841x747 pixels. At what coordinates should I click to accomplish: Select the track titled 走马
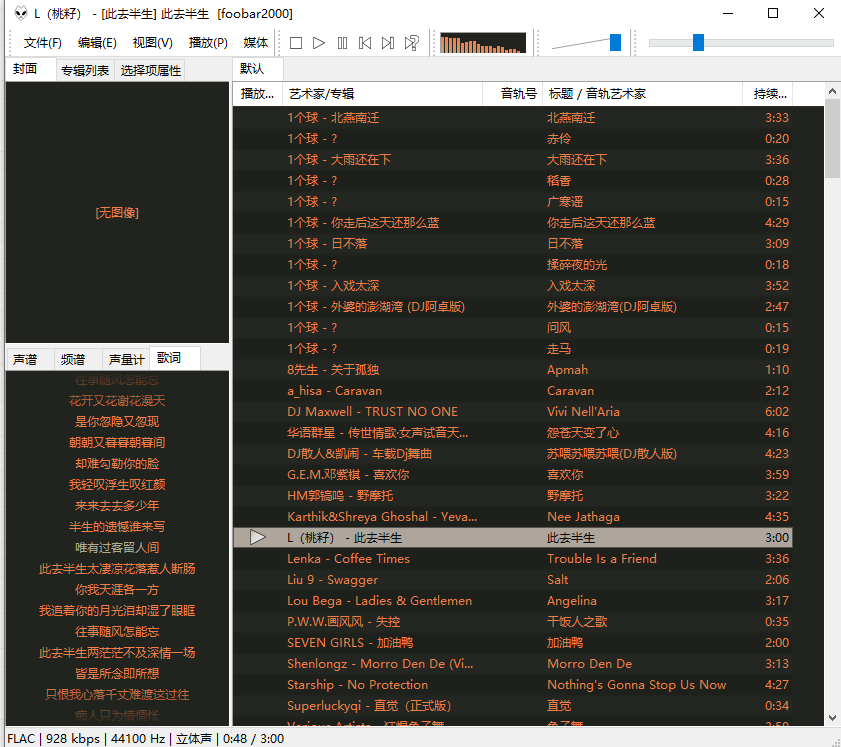pos(513,349)
